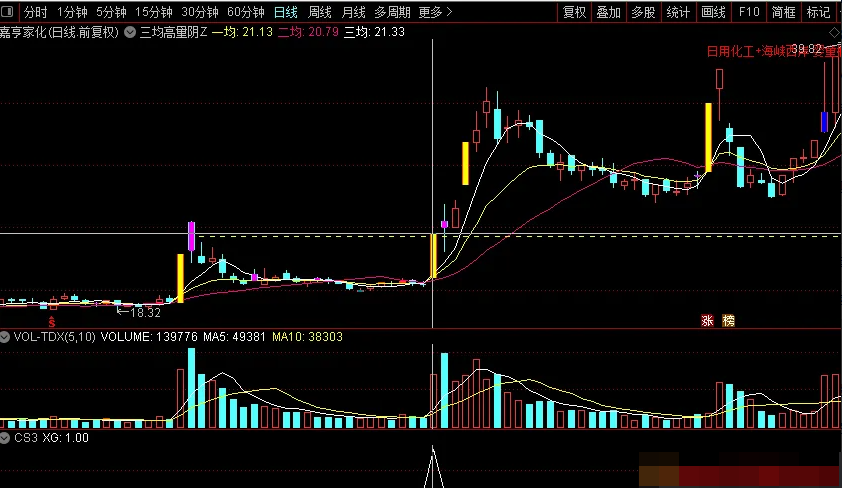Click the F10 company info button

click(748, 12)
